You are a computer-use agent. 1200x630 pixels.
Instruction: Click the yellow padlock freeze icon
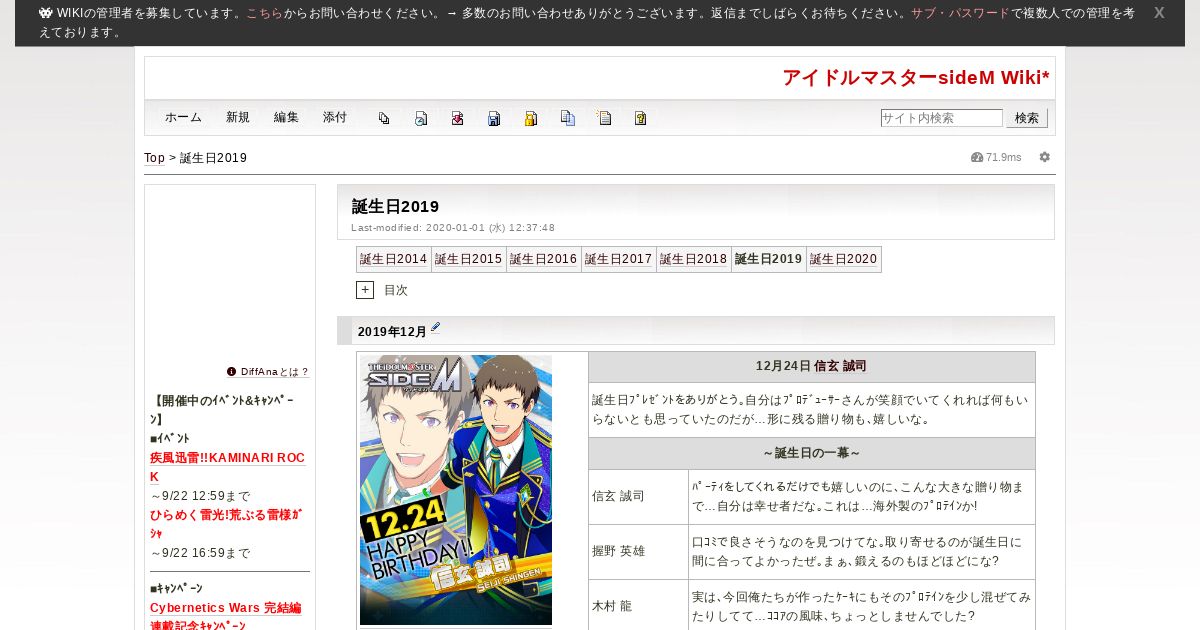coord(531,118)
